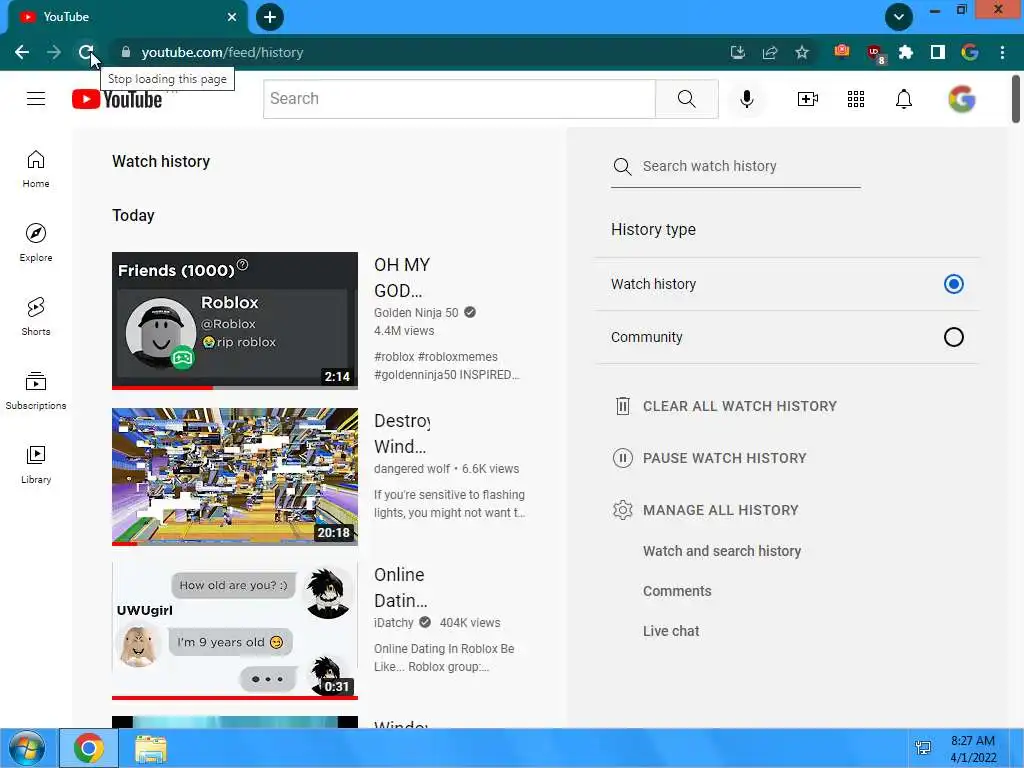Select the Watch history radio button

[953, 284]
